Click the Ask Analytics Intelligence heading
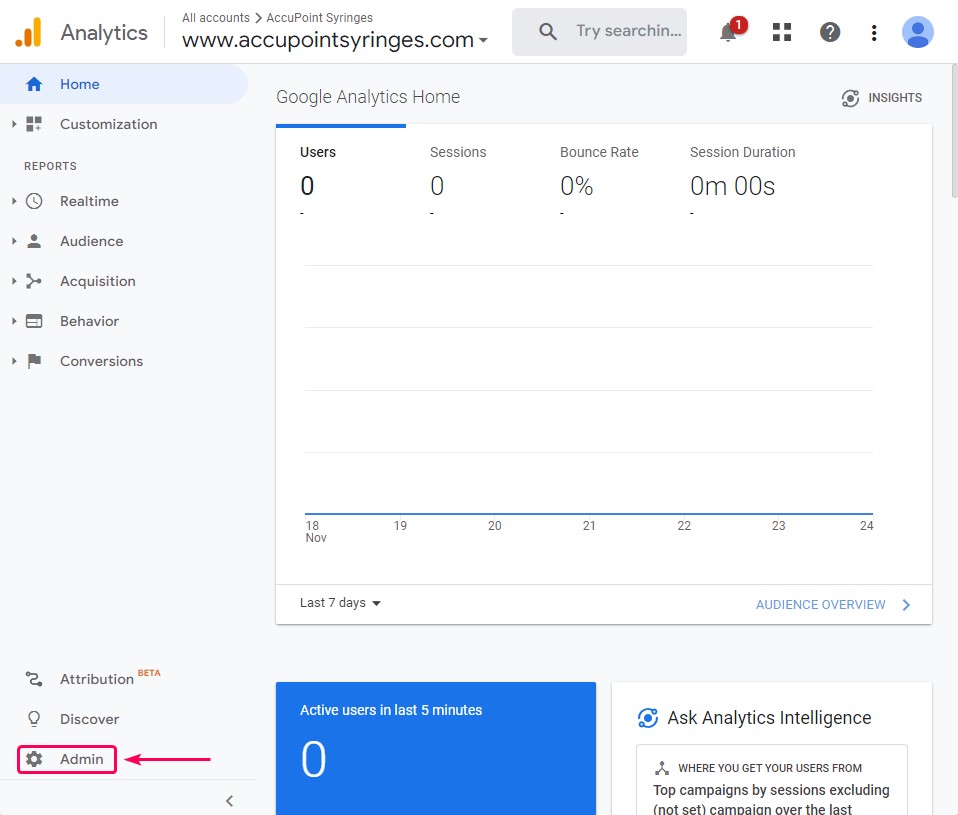The width and height of the screenshot is (958, 815). [769, 718]
